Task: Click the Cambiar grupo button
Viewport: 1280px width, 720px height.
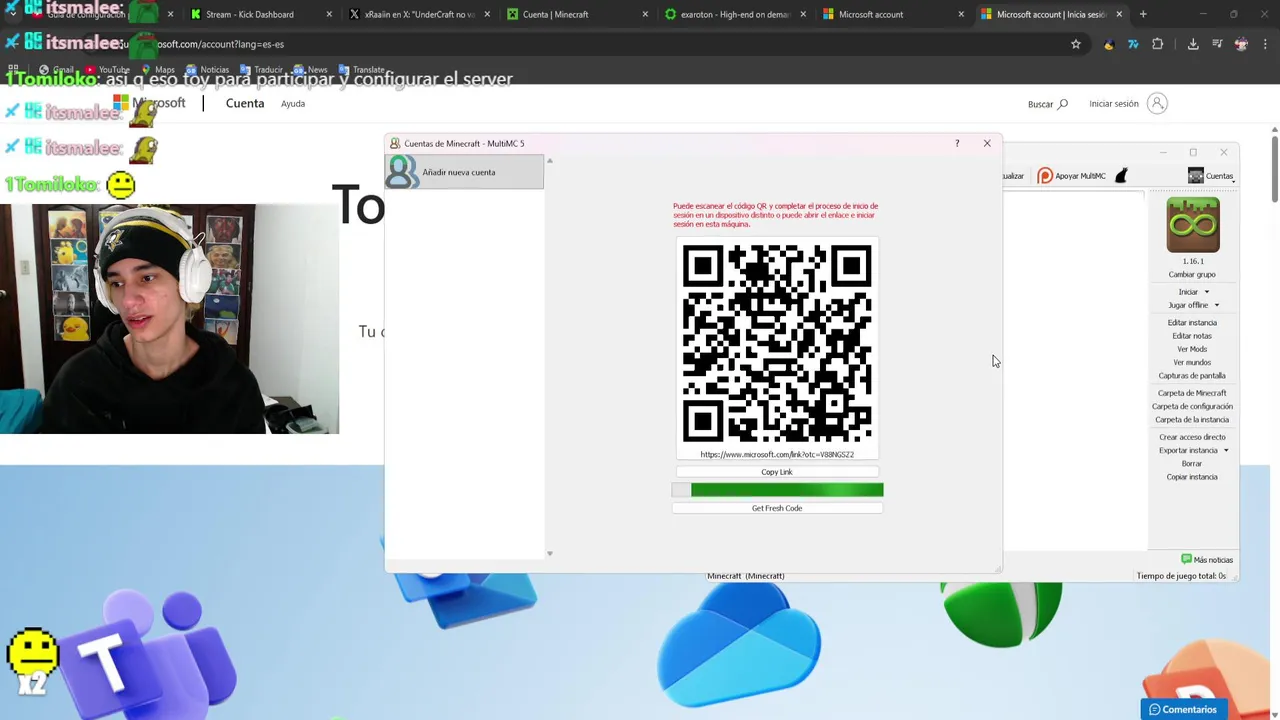Action: coord(1192,274)
